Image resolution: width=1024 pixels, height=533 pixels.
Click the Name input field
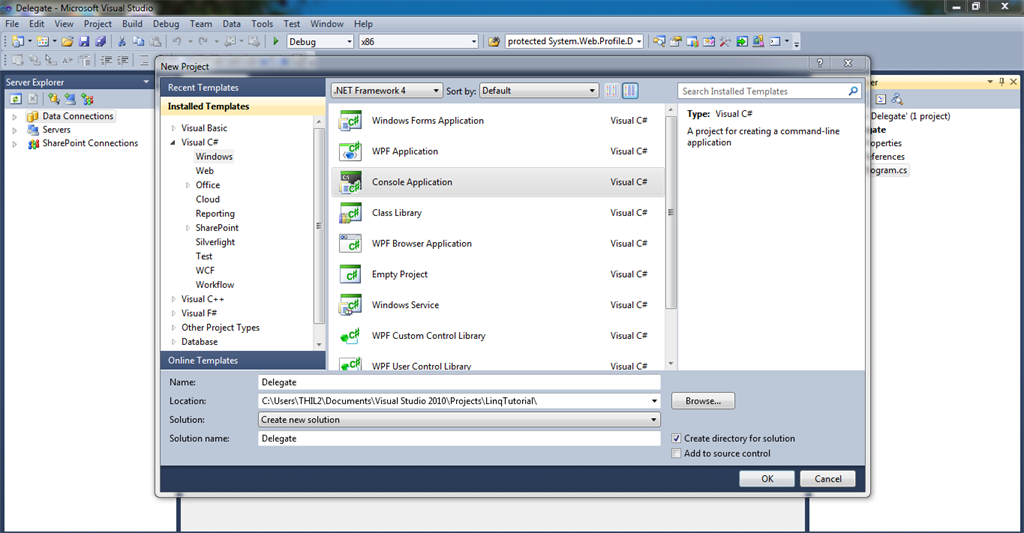(459, 382)
